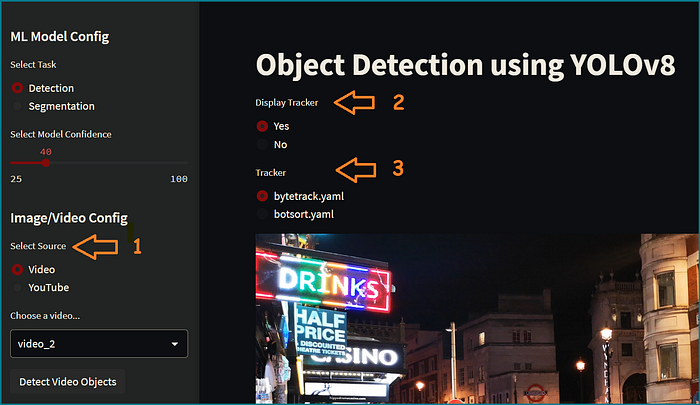Click the current confidence value 40
This screenshot has height=405, width=700.
click(46, 152)
